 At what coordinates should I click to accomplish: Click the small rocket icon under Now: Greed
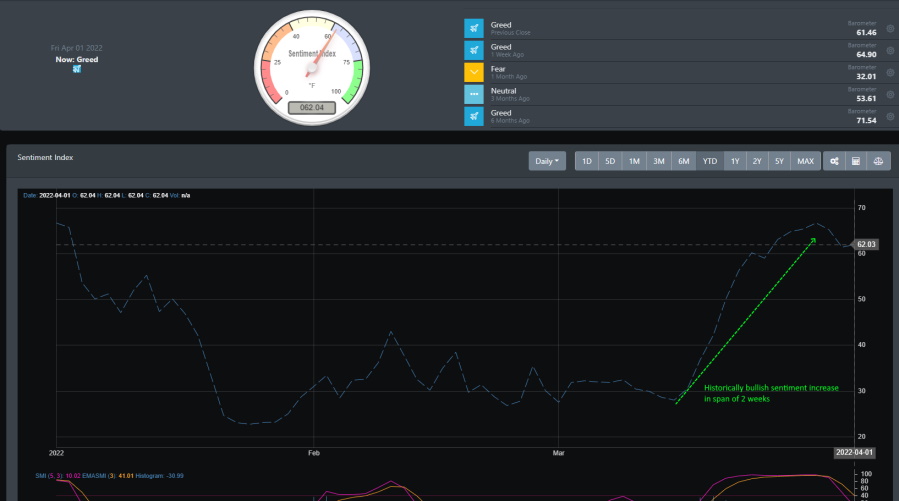(x=77, y=69)
